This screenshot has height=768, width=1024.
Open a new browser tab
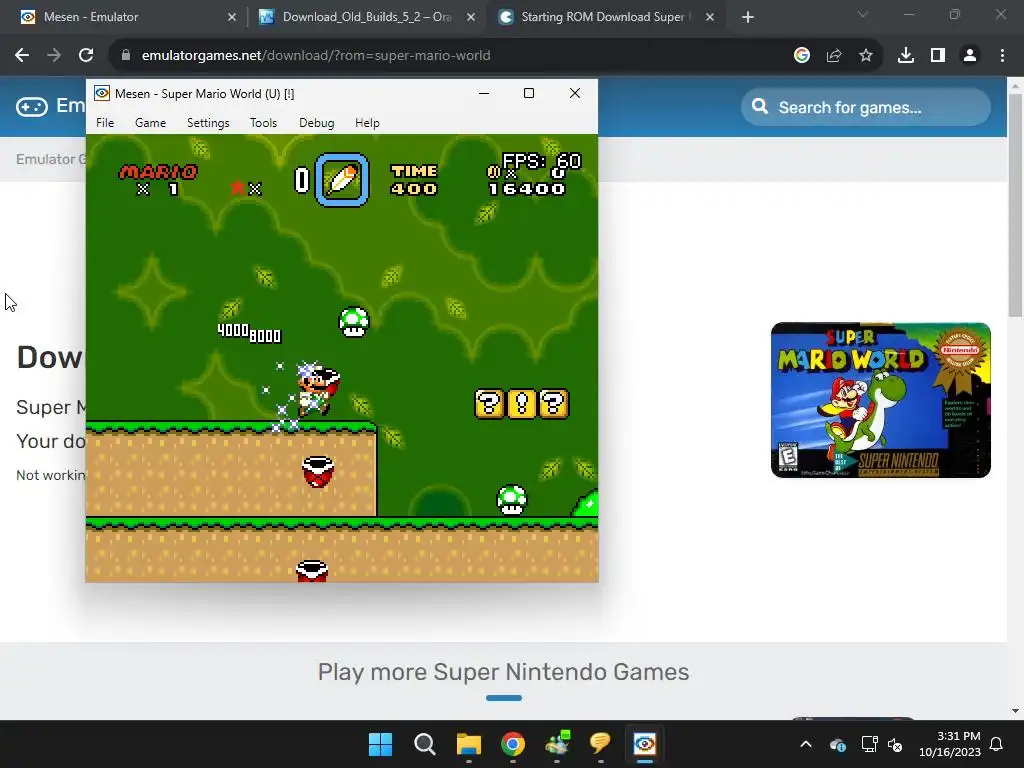[748, 18]
